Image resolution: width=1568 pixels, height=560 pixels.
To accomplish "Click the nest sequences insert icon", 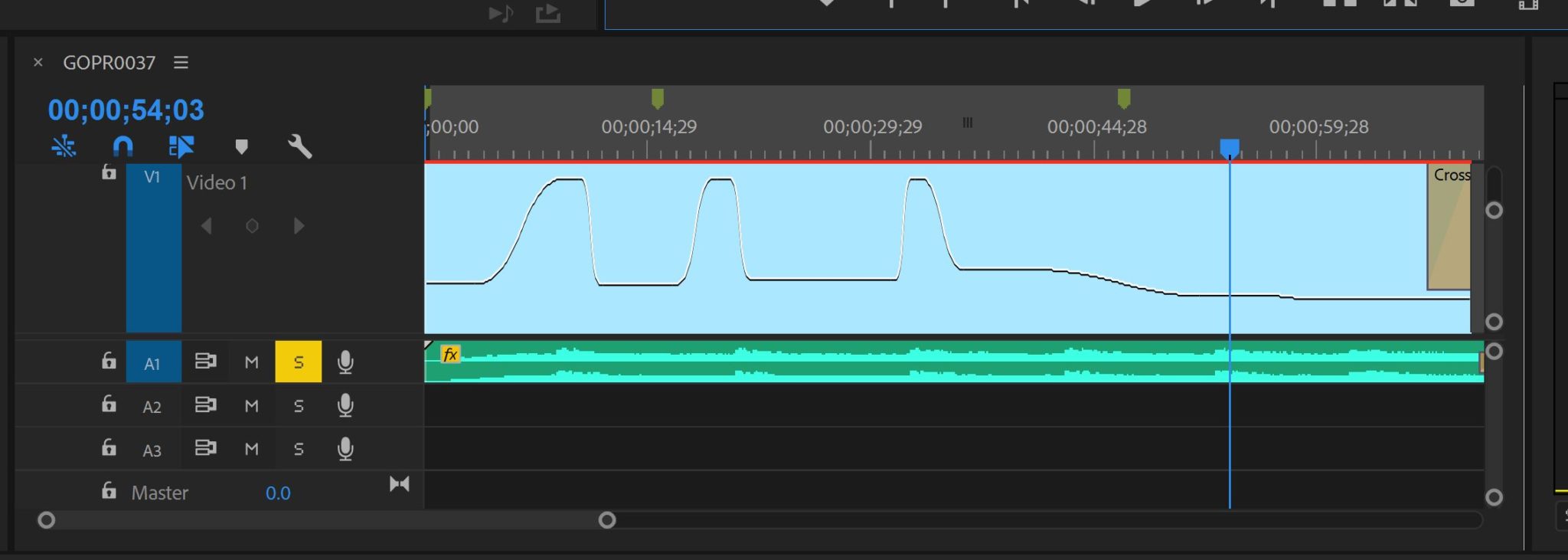I will pyautogui.click(x=64, y=146).
